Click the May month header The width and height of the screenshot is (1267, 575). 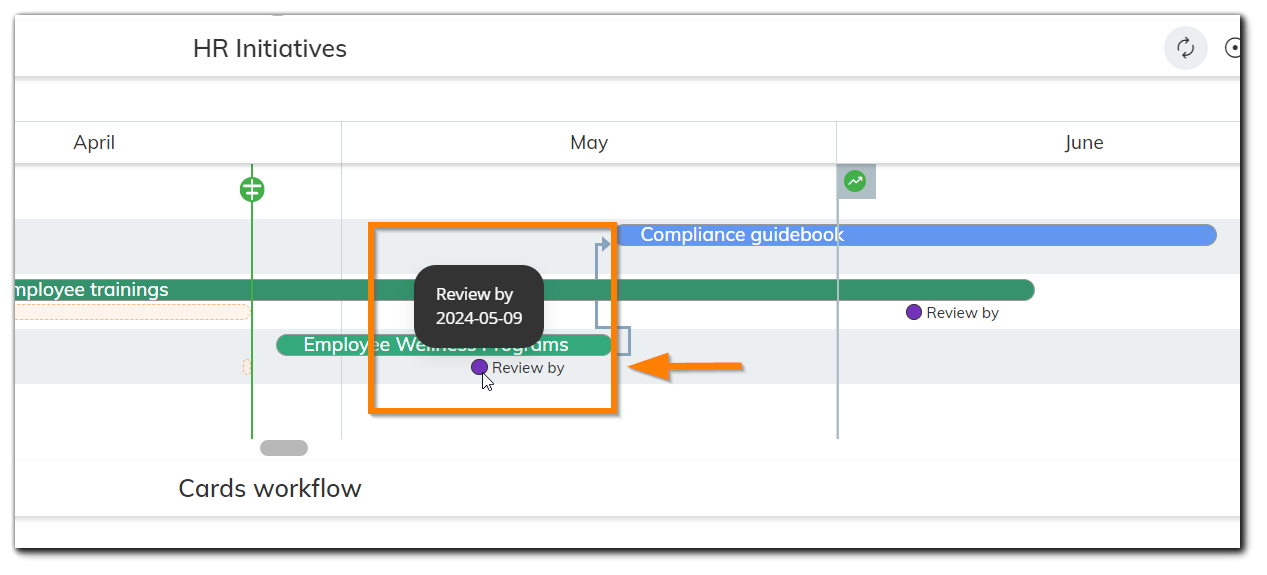click(589, 143)
